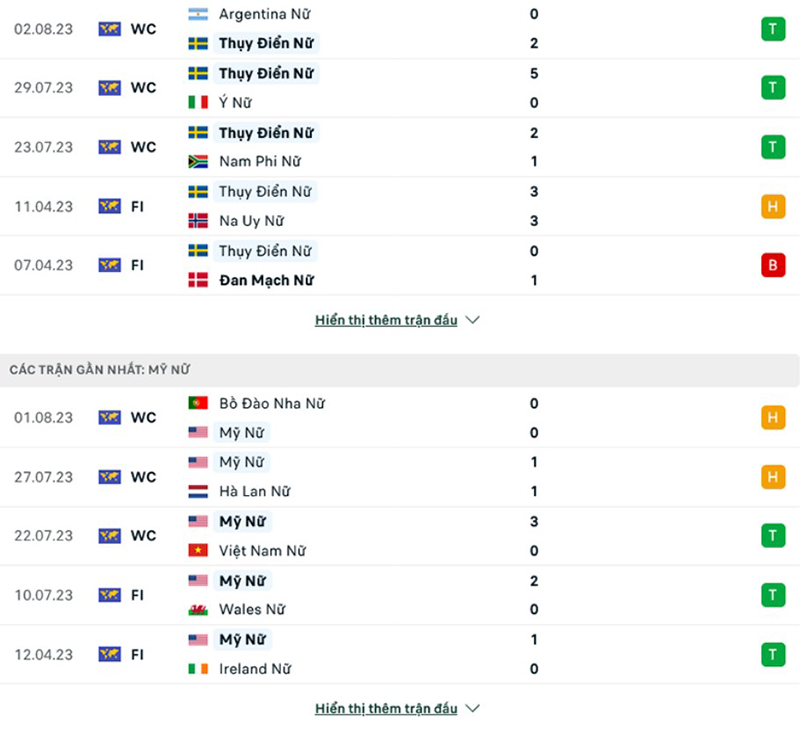Click the Nam Phi Nữ flag icon
Image resolution: width=800 pixels, height=742 pixels.
(198, 161)
